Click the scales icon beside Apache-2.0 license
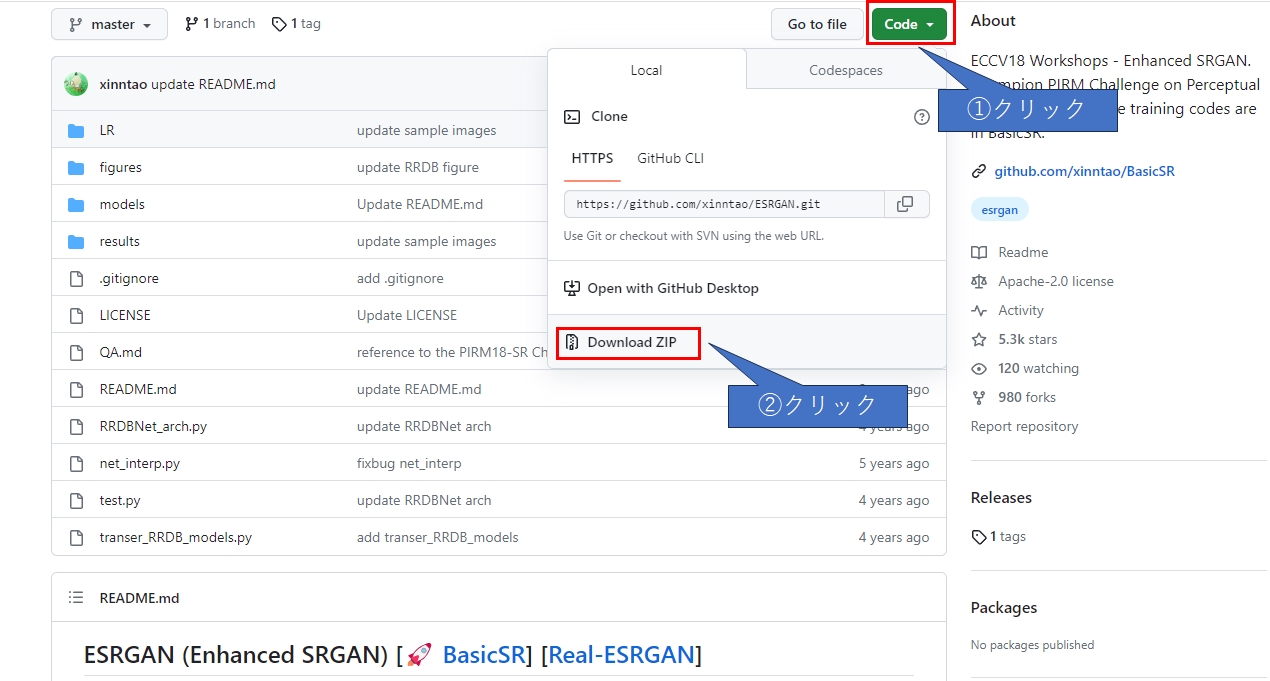 coord(979,281)
